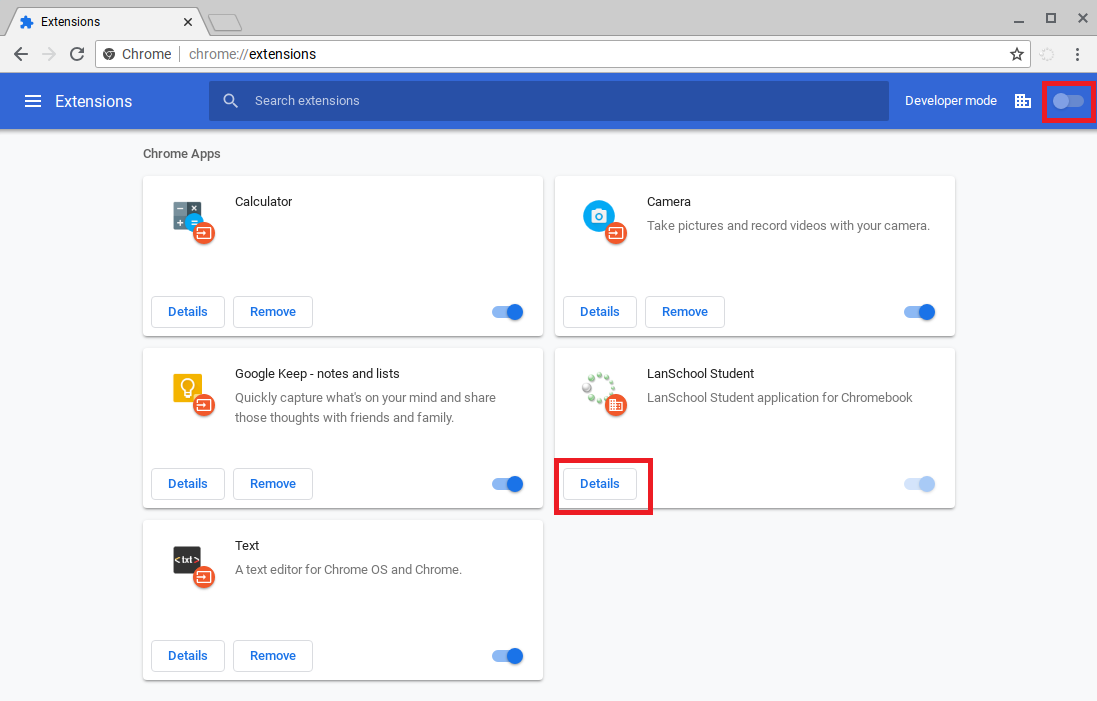This screenshot has height=701, width=1097.
Task: Open Google Keep Details
Action: [187, 484]
